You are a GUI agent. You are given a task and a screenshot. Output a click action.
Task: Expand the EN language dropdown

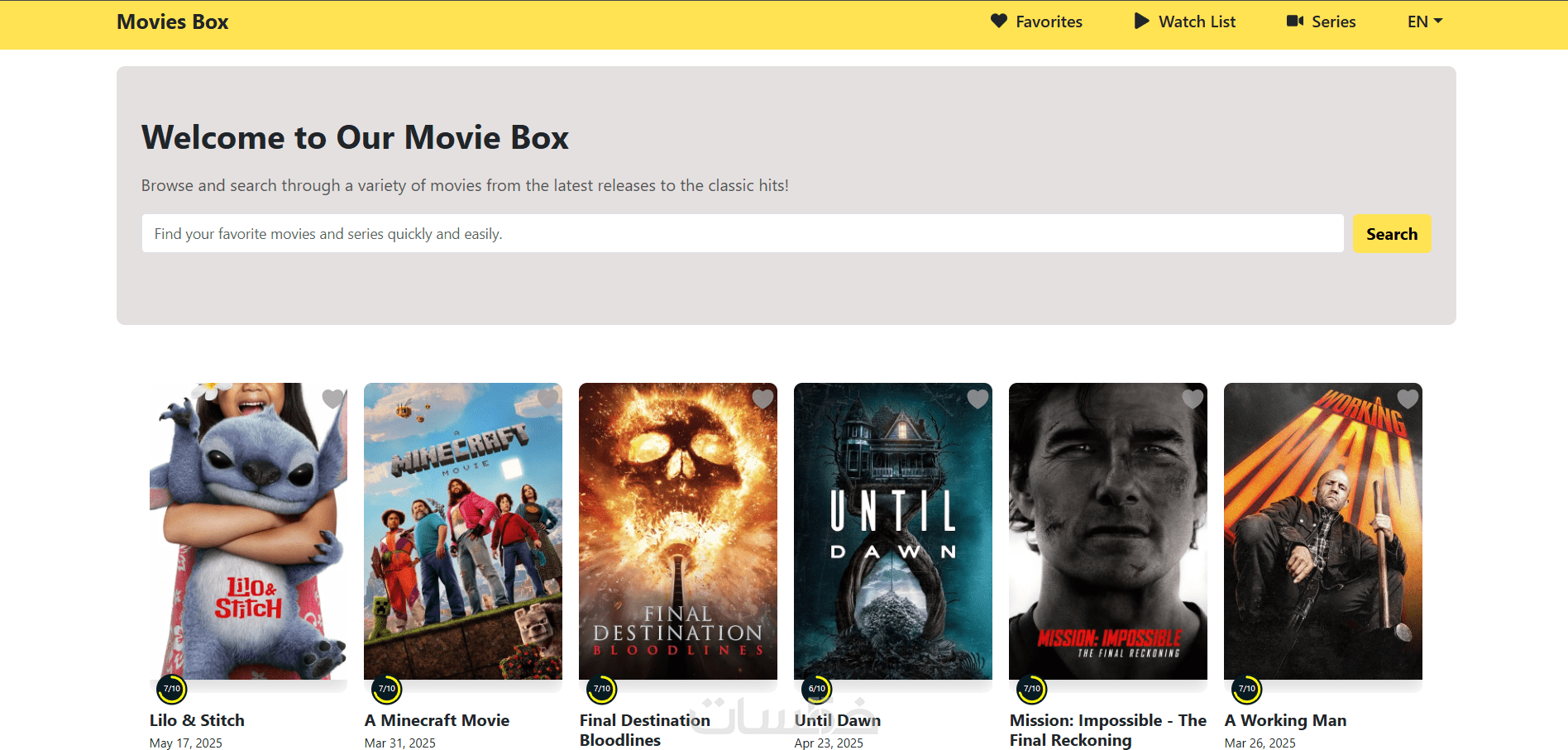[x=1425, y=21]
